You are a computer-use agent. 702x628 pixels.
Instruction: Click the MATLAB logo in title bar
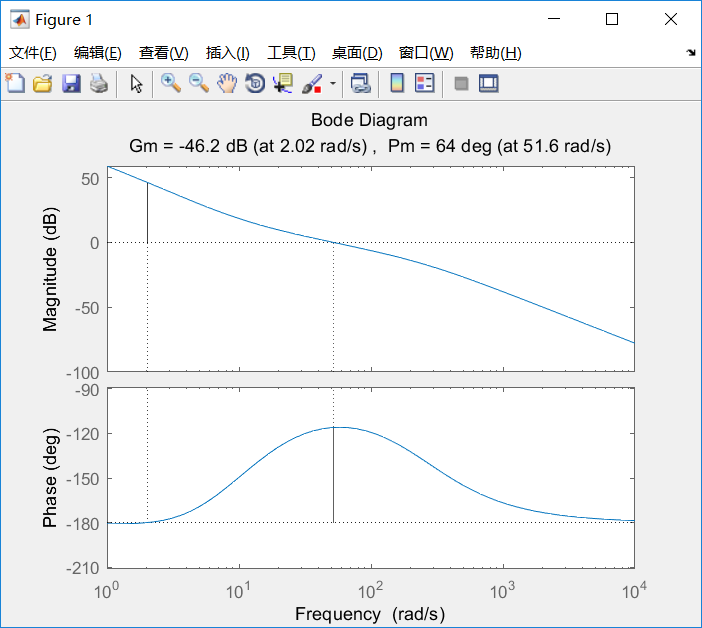20,19
